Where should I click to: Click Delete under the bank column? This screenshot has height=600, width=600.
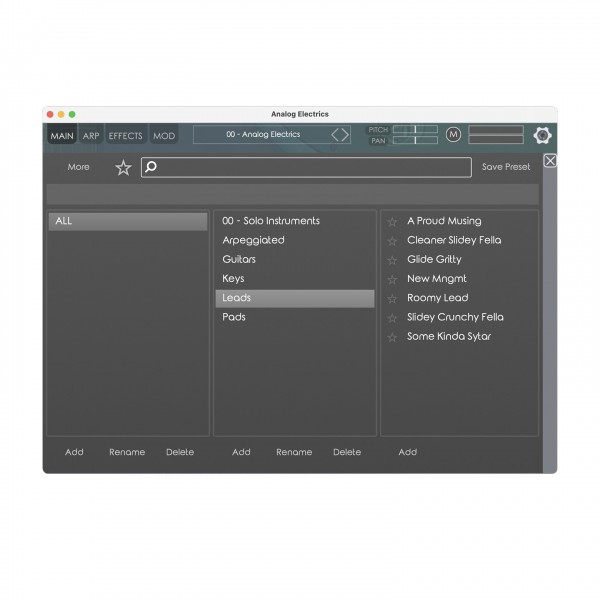click(180, 452)
